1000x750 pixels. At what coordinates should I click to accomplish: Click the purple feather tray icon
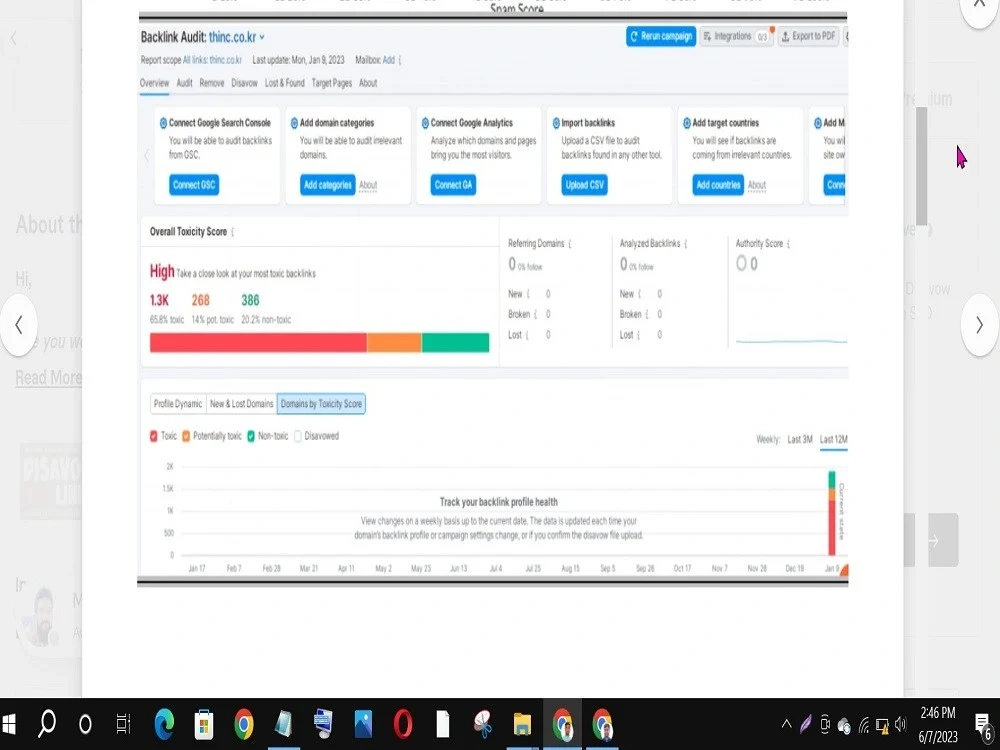pos(805,724)
